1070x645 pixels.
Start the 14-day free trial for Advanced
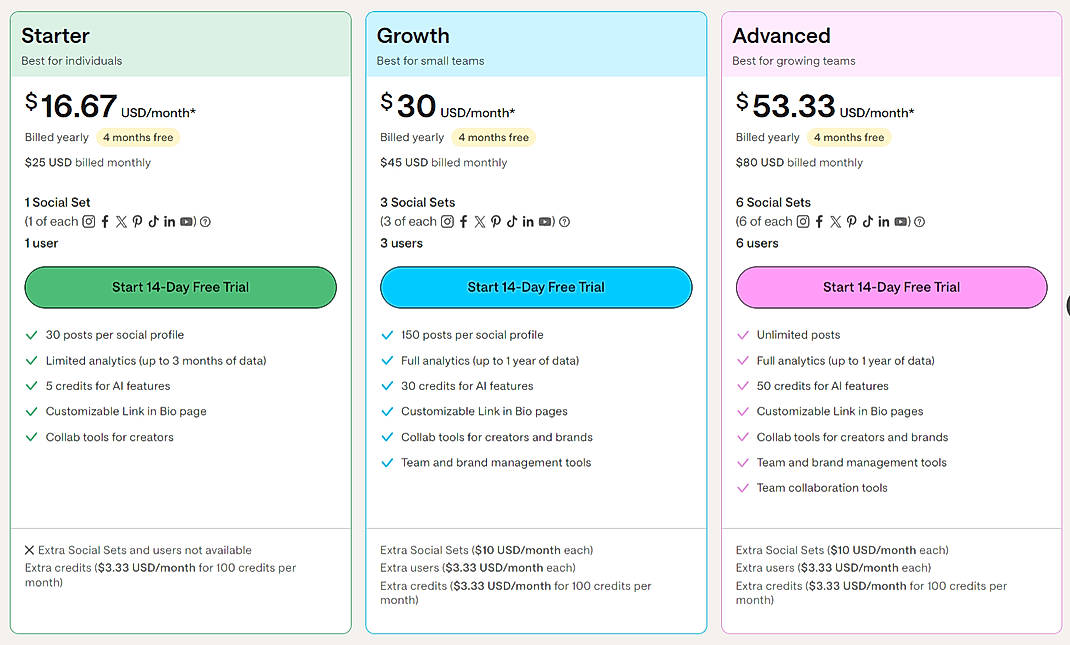pyautogui.click(x=891, y=287)
